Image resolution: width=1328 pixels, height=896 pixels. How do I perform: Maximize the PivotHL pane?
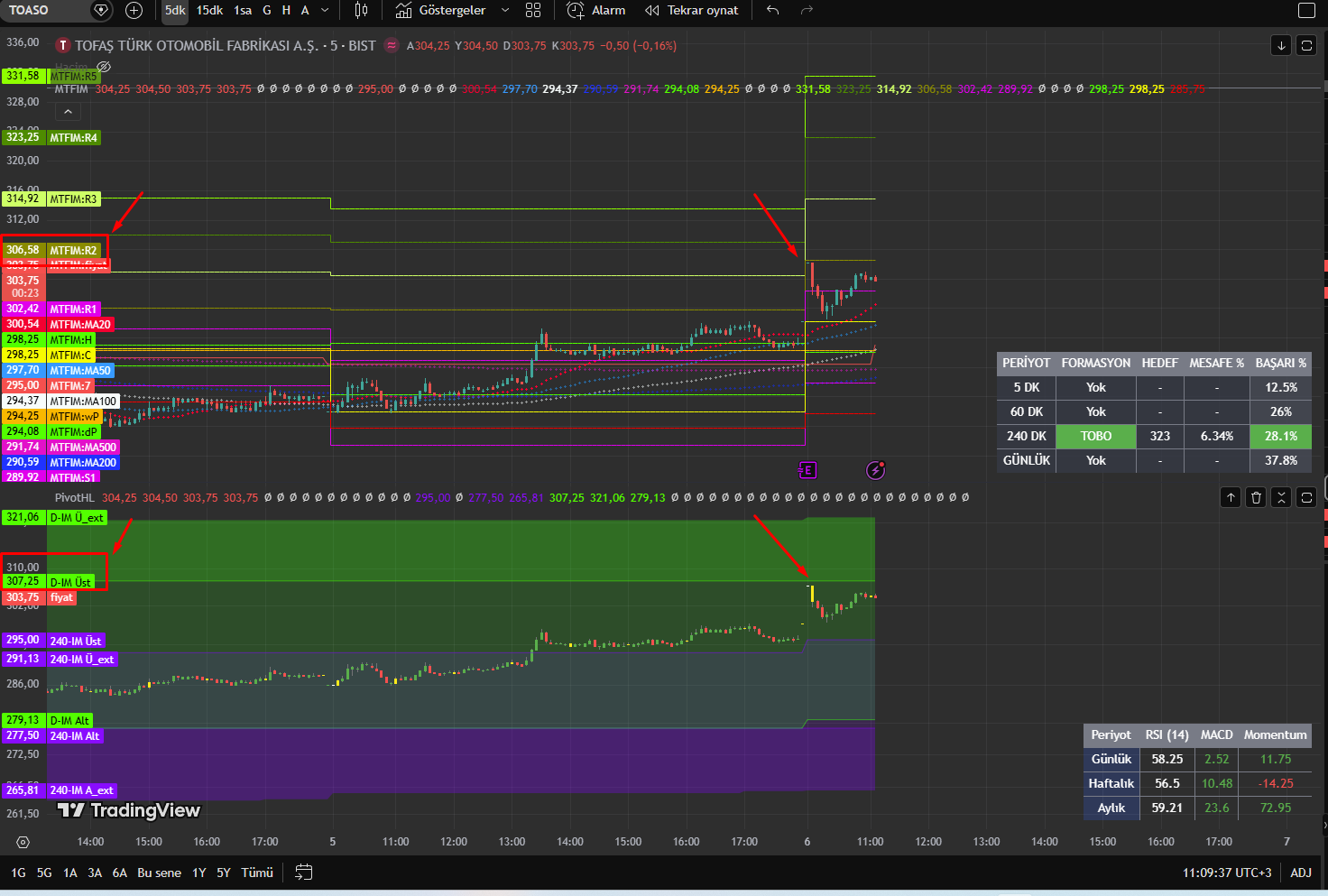click(x=1306, y=497)
